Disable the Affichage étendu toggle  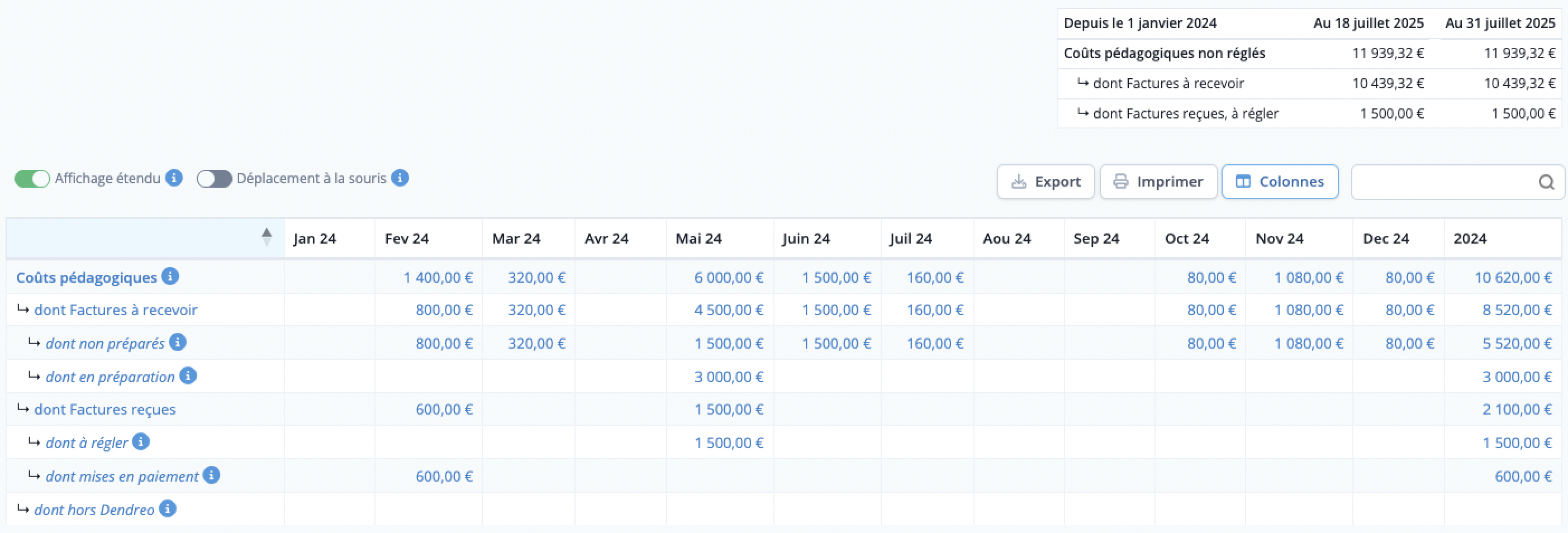(32, 179)
